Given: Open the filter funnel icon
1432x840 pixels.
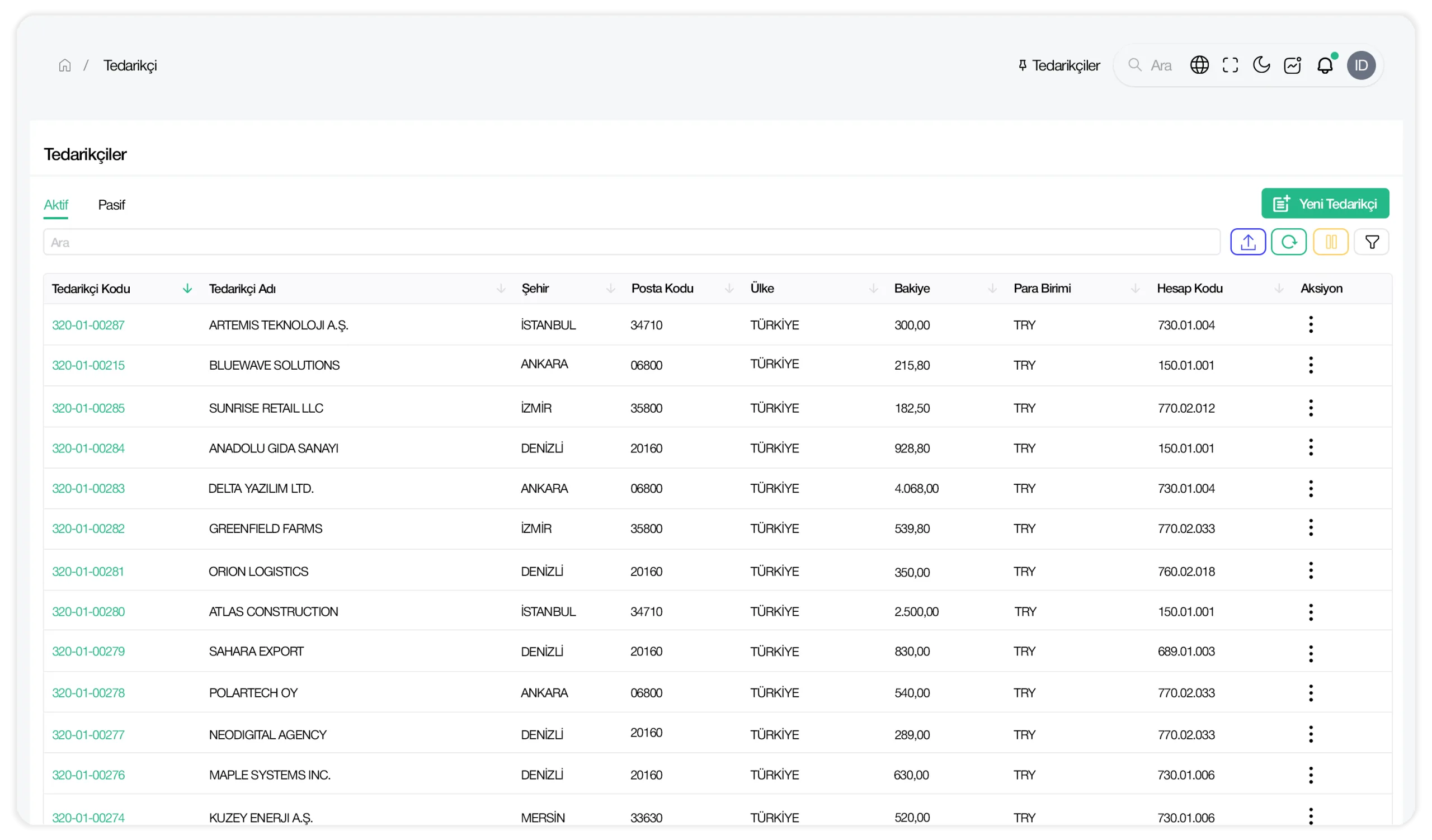Looking at the screenshot, I should click(1372, 243).
